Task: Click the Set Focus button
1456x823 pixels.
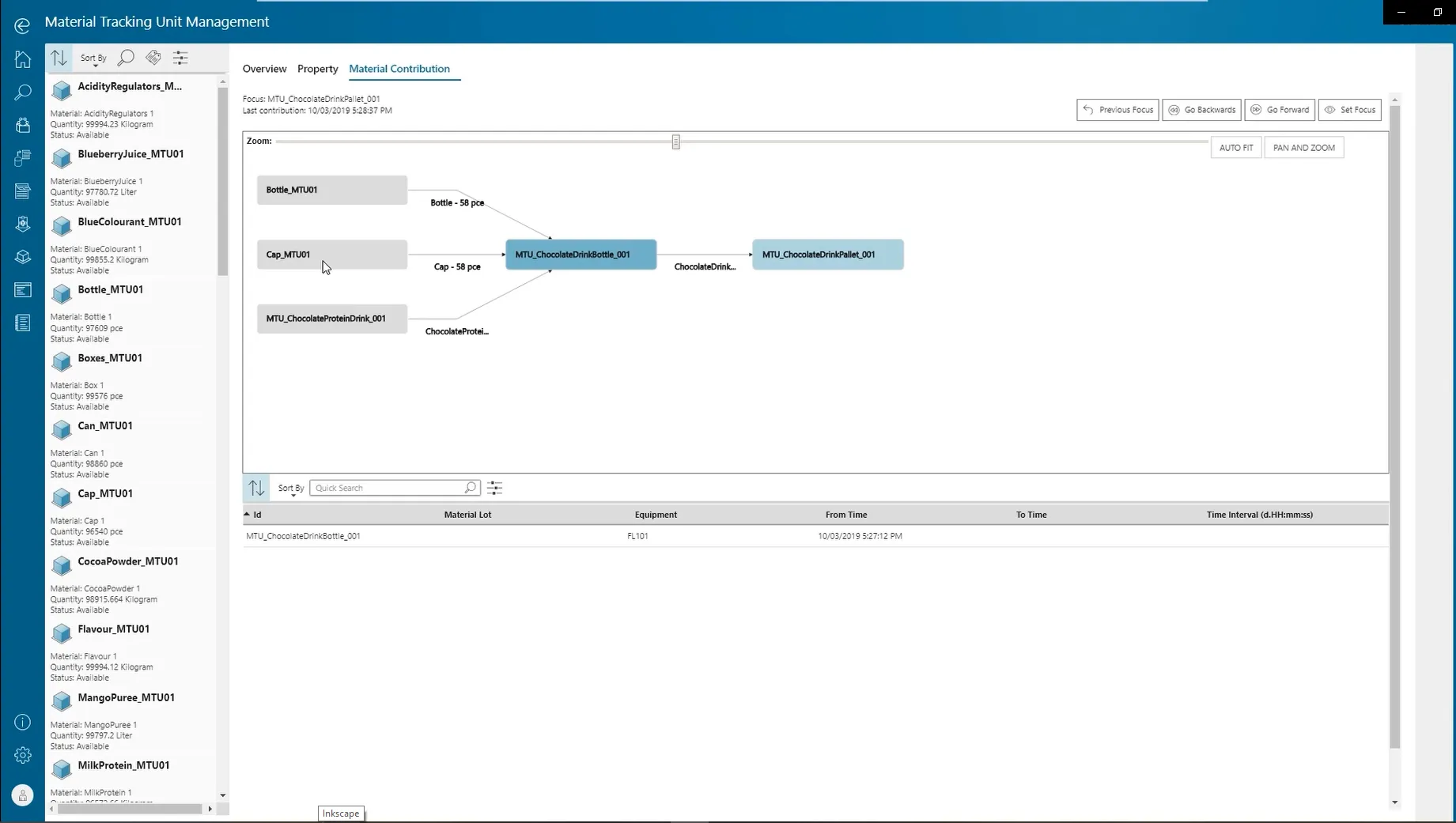Action: pyautogui.click(x=1349, y=109)
